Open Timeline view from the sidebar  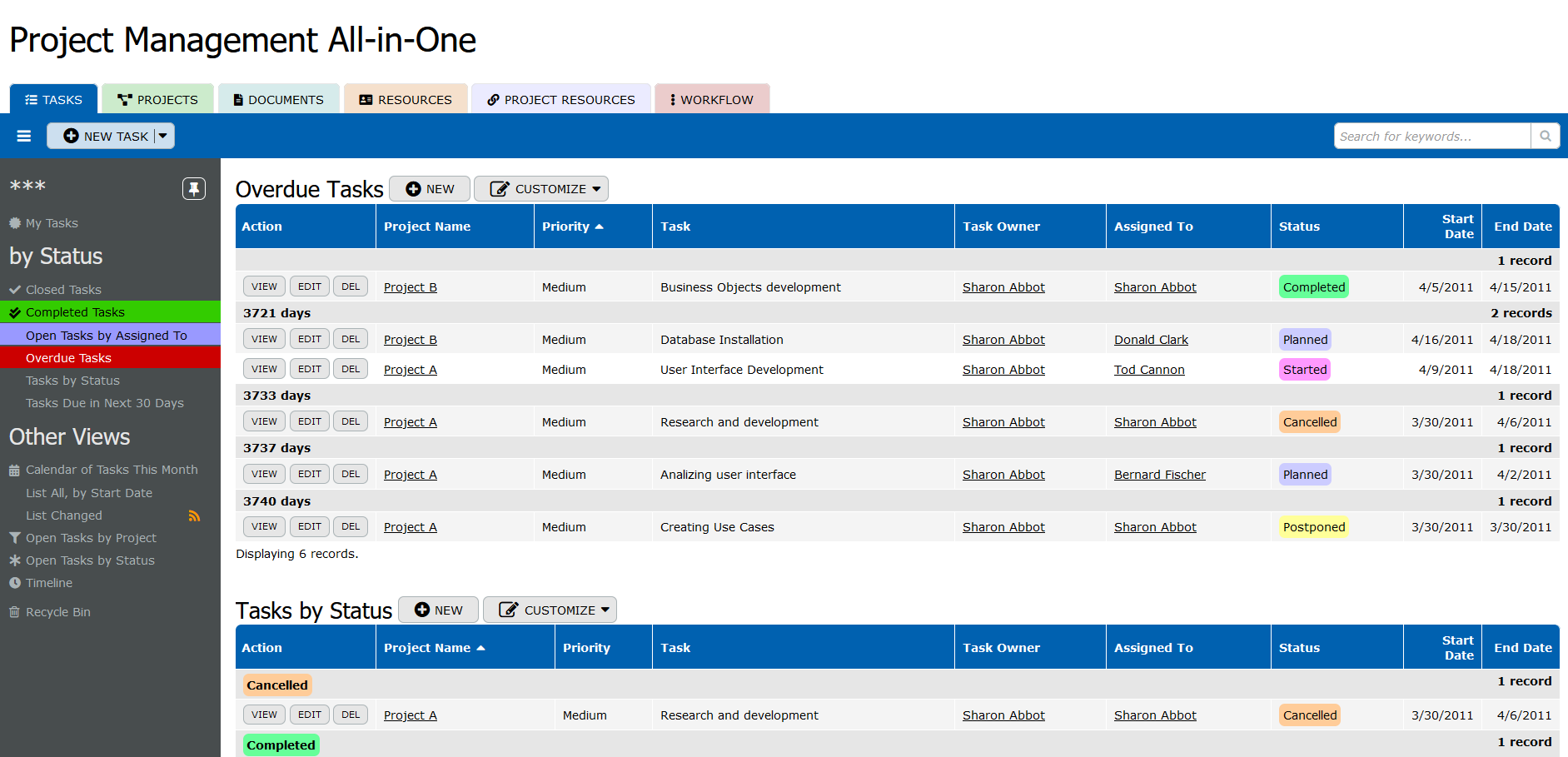pos(48,583)
